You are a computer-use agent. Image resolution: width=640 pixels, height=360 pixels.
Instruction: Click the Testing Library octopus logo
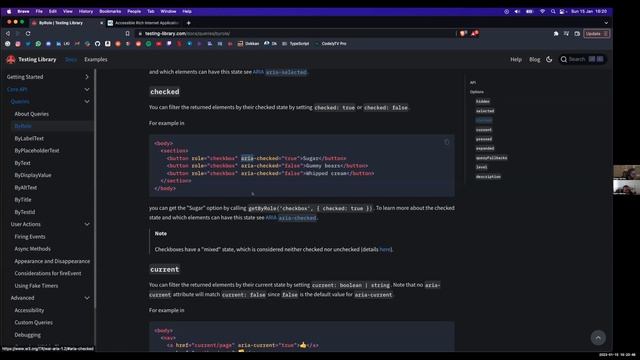point(11,60)
